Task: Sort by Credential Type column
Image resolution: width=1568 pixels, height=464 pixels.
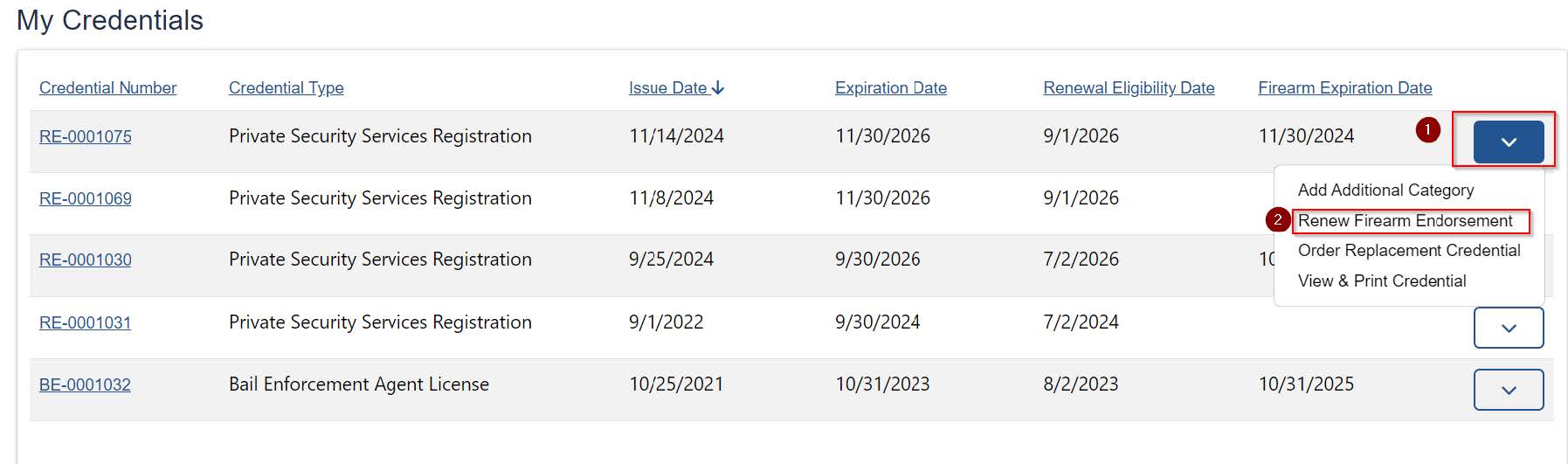Action: point(286,87)
